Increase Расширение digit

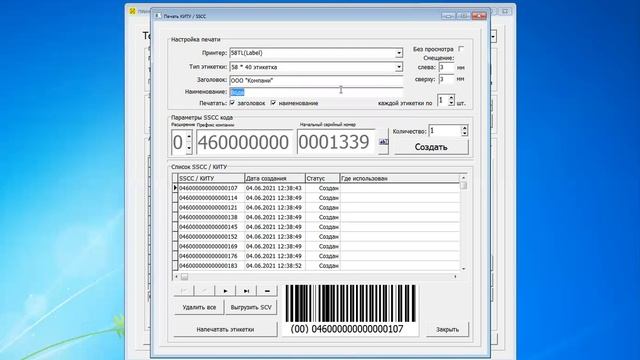[189, 136]
